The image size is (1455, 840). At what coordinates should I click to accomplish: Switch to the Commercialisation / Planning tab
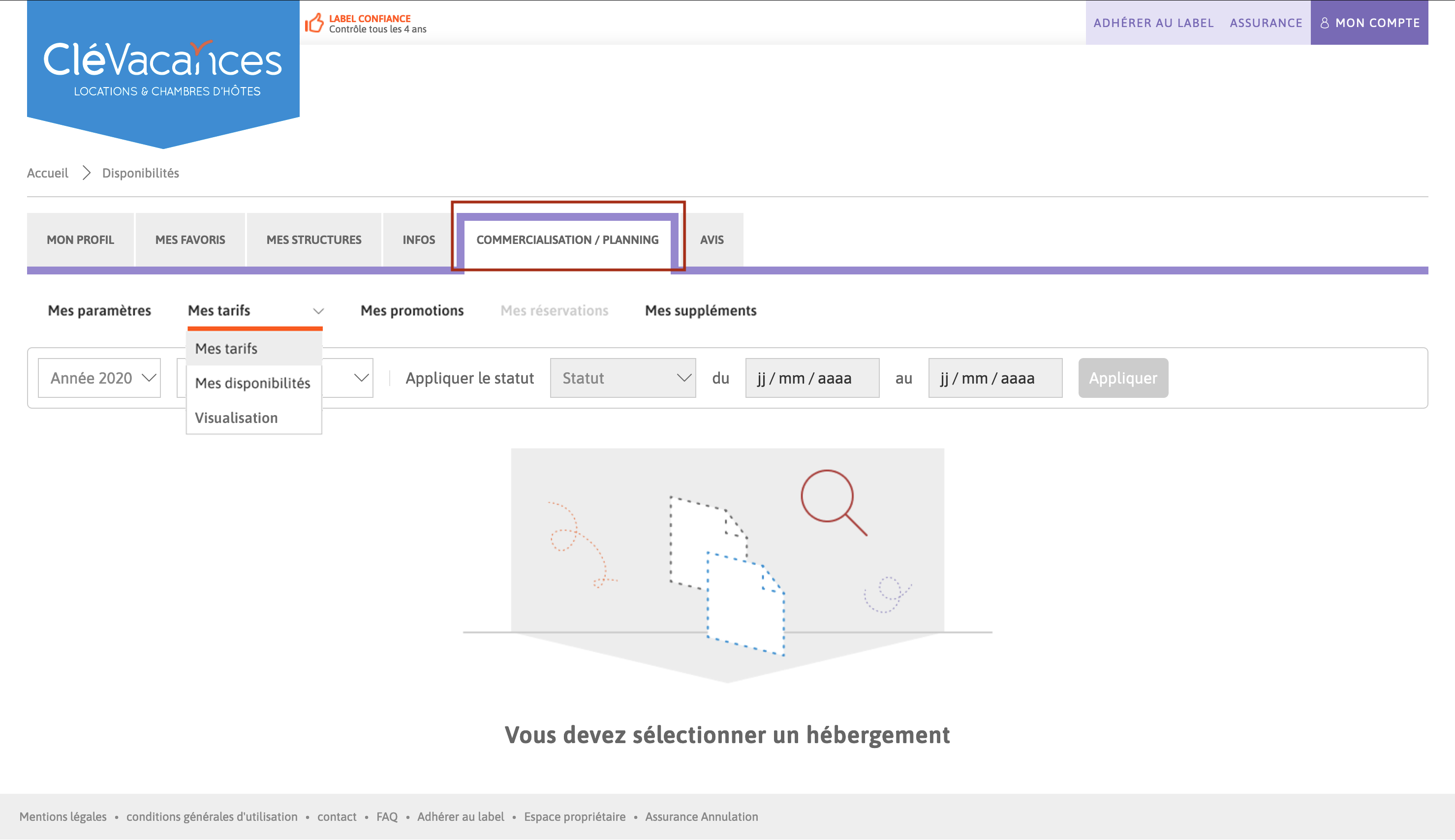567,239
